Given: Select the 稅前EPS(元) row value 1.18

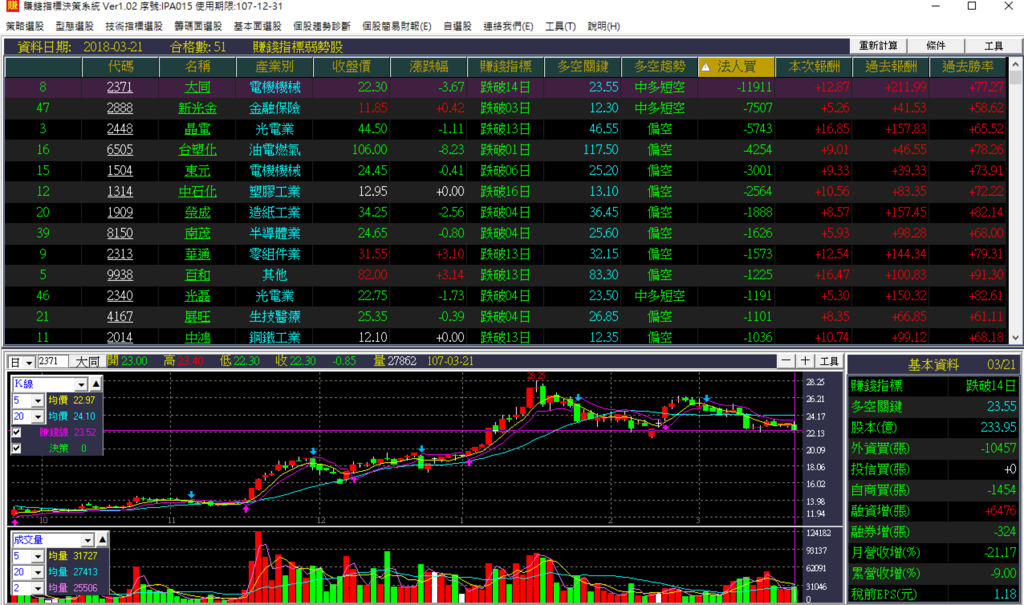Looking at the screenshot, I should click(1004, 595).
